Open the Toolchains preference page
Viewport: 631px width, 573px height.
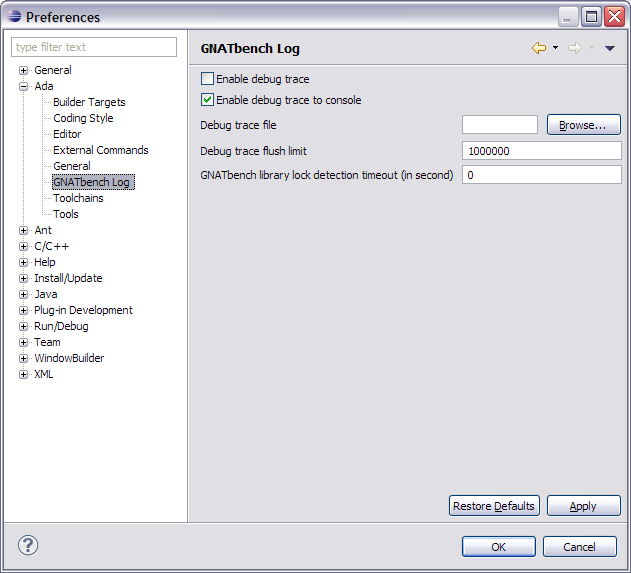(78, 198)
